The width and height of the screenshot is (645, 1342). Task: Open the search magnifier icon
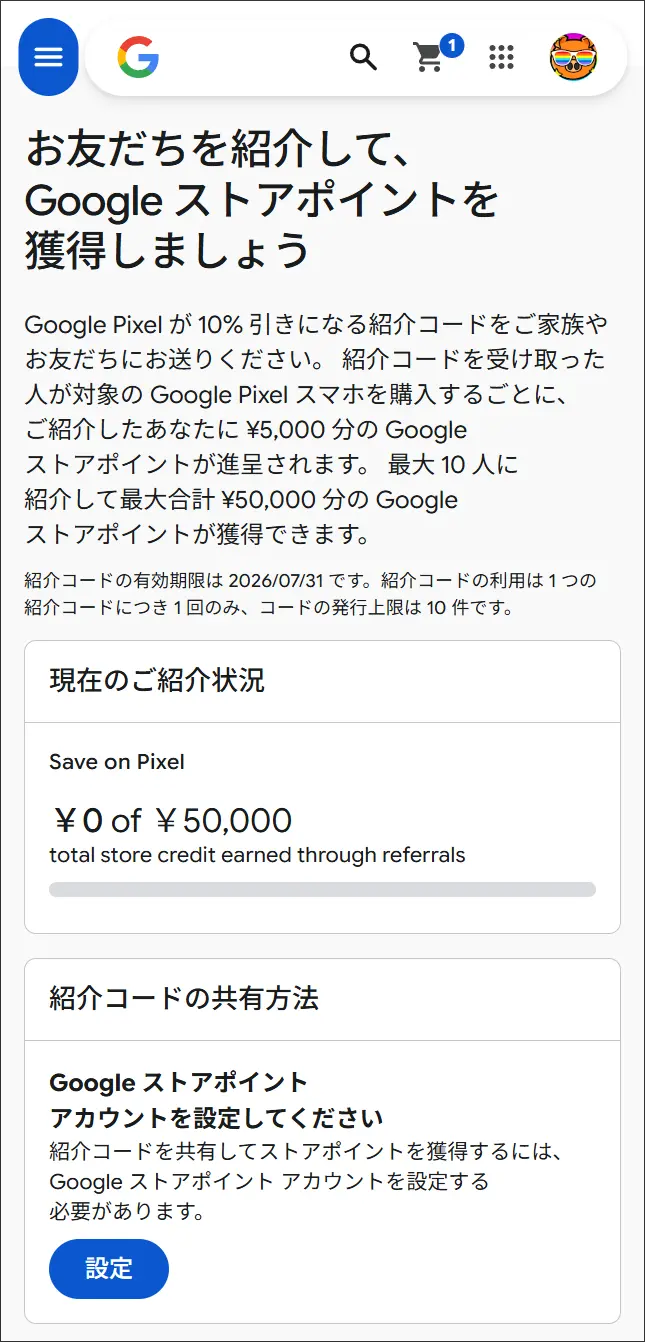[x=363, y=57]
